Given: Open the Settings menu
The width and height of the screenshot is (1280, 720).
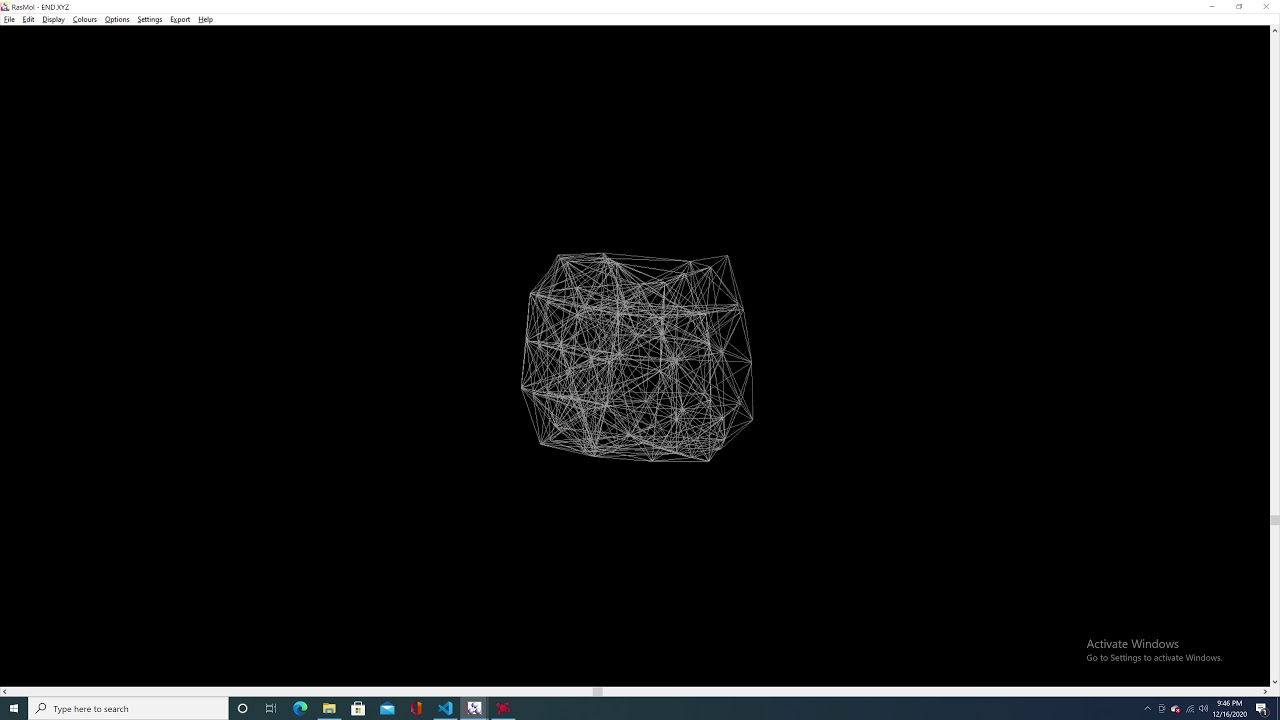Looking at the screenshot, I should 149,19.
